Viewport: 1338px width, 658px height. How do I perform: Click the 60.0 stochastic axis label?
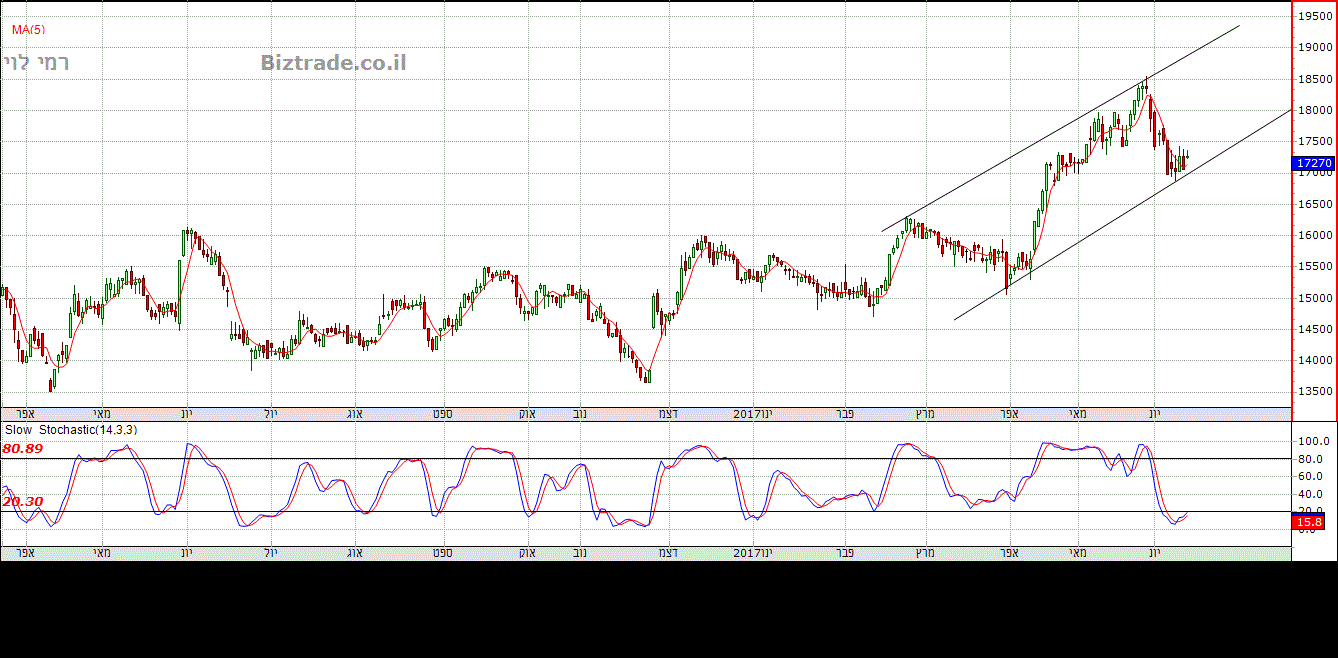click(x=1312, y=477)
